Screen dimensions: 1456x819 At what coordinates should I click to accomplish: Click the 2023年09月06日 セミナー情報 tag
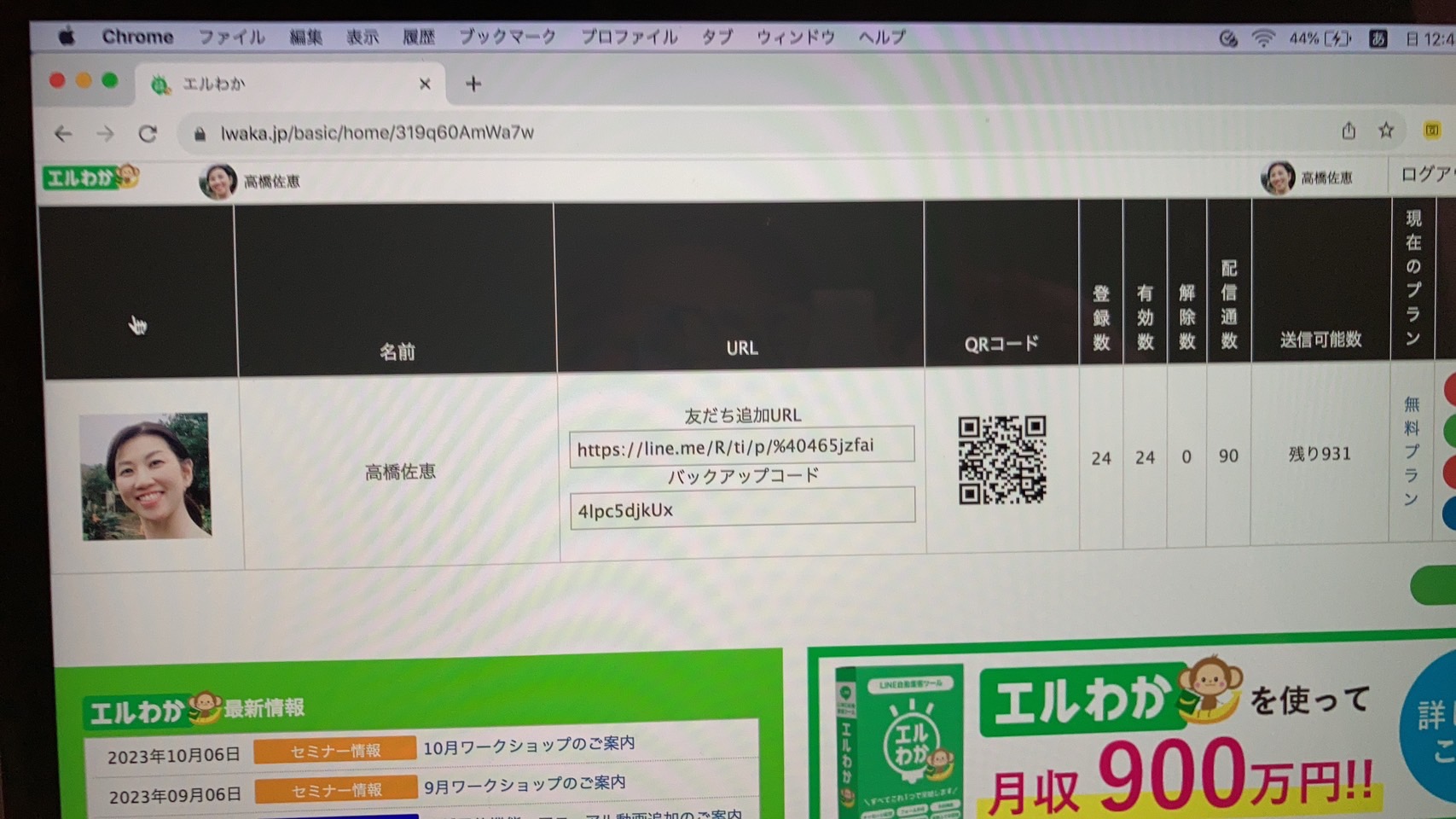tap(336, 790)
